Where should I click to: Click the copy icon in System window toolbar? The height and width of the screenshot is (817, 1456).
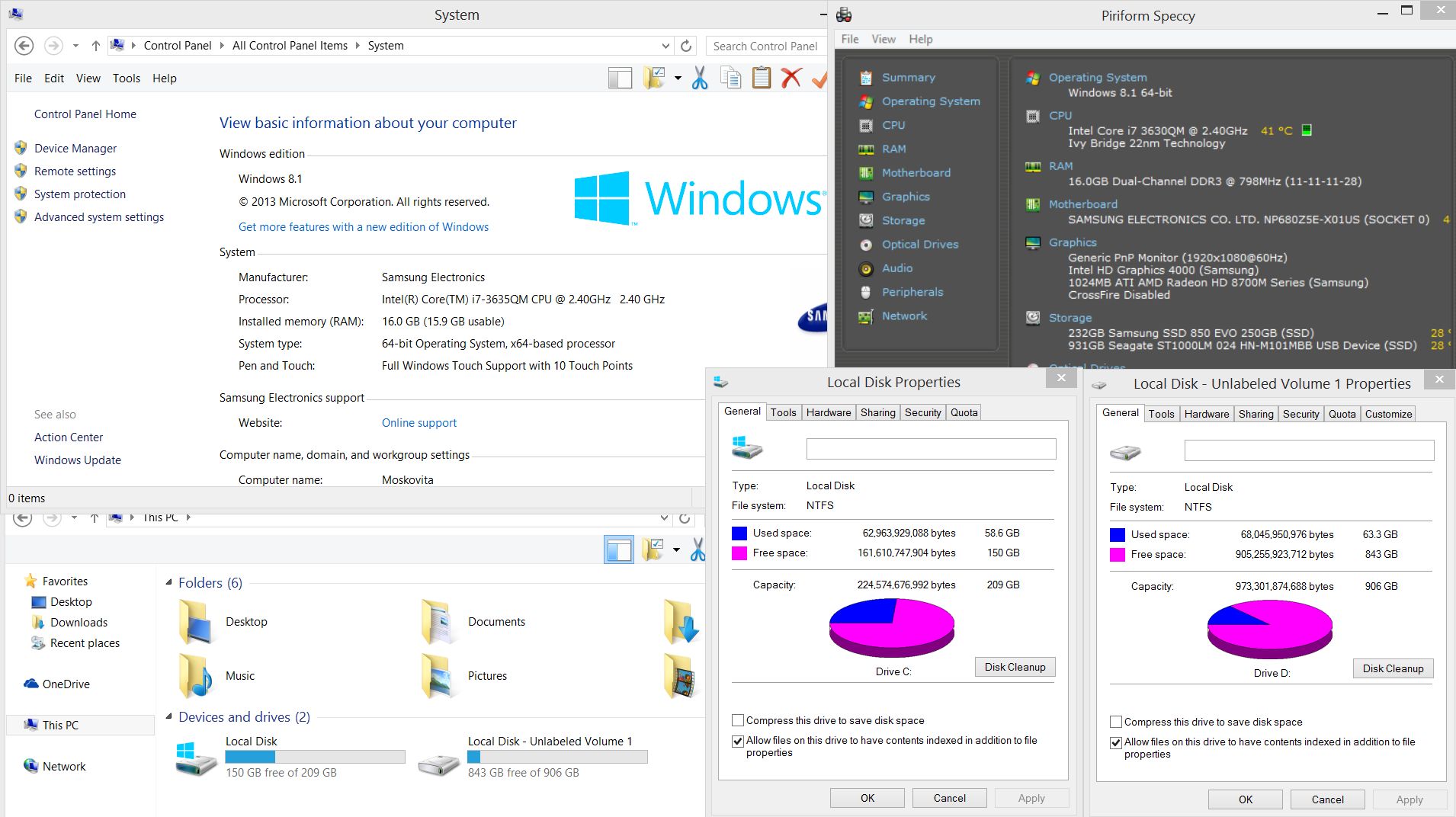(730, 78)
